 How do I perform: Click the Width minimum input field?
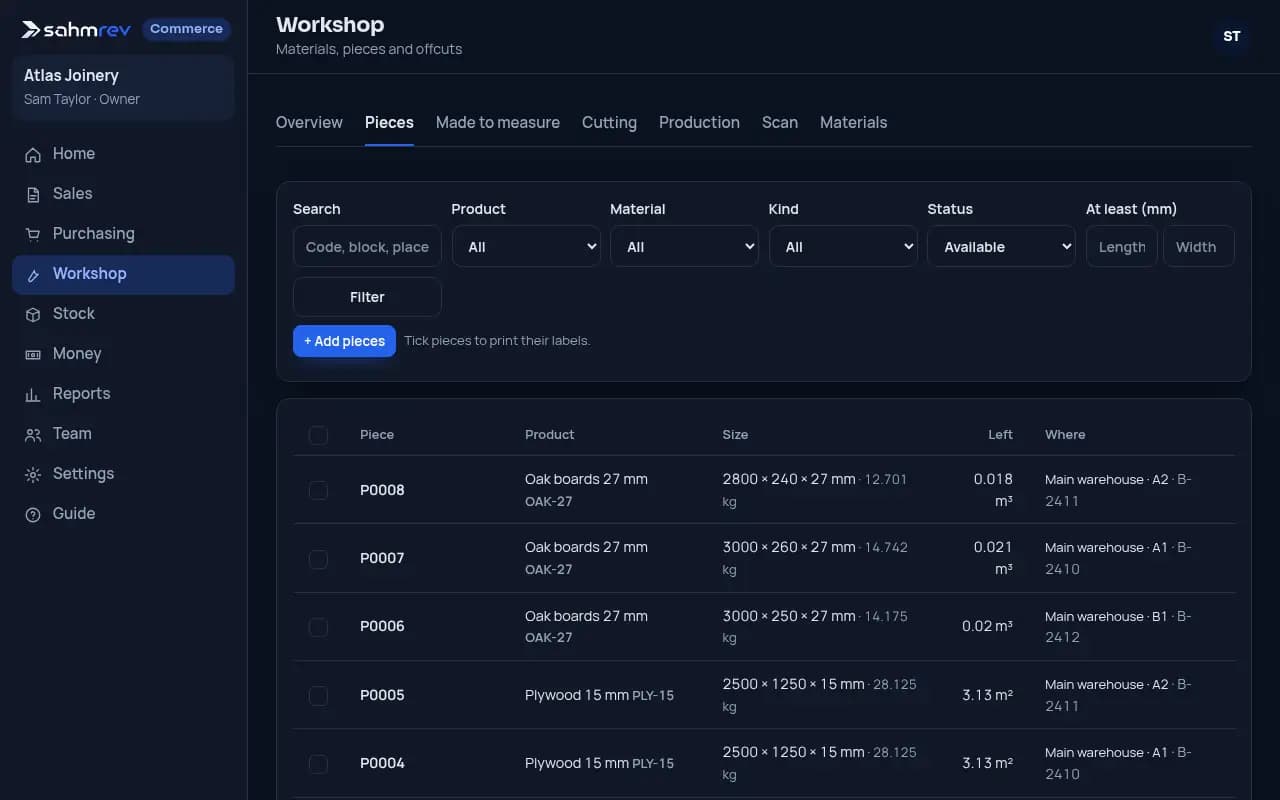coord(1199,246)
